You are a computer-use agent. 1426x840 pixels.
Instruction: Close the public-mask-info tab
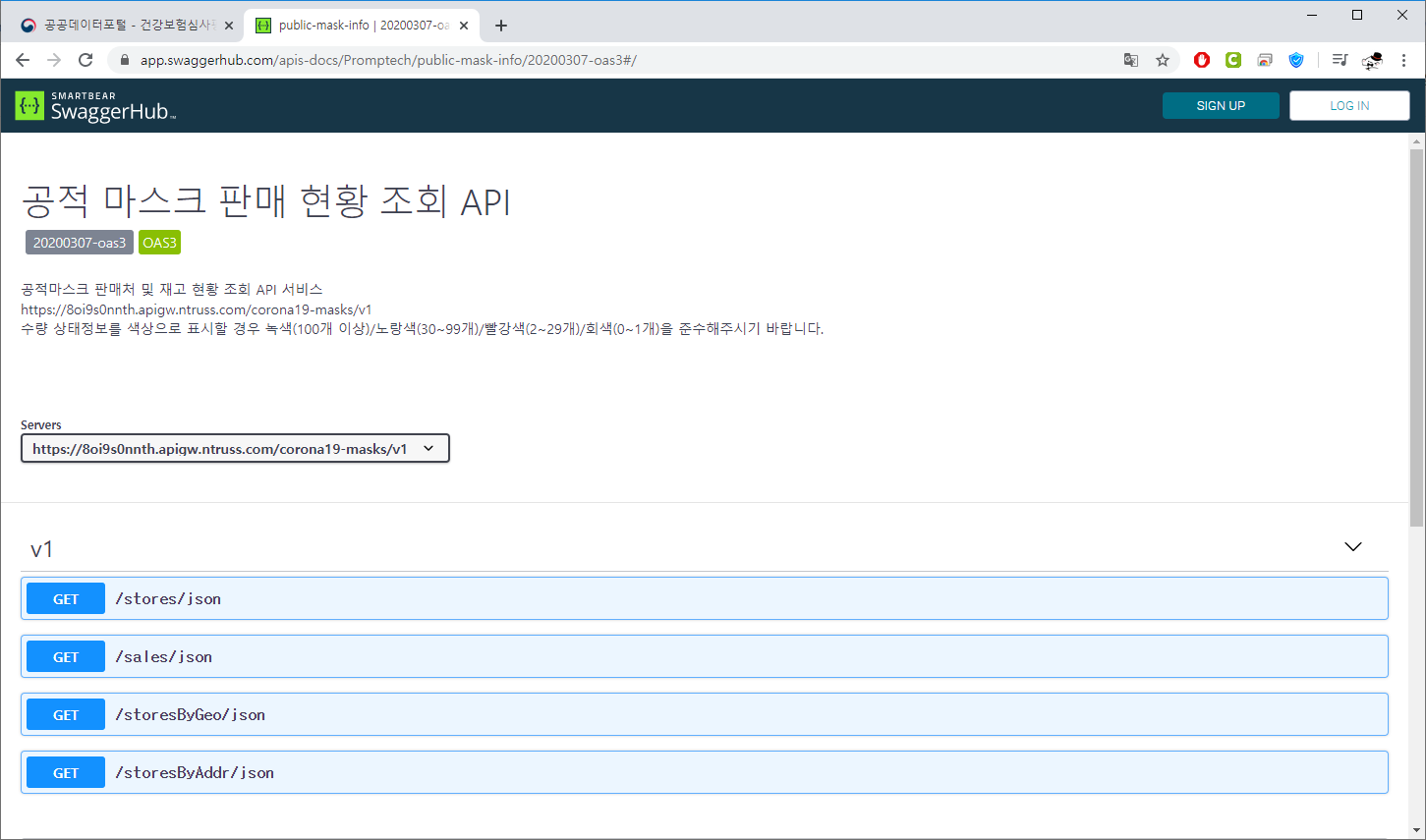464,26
